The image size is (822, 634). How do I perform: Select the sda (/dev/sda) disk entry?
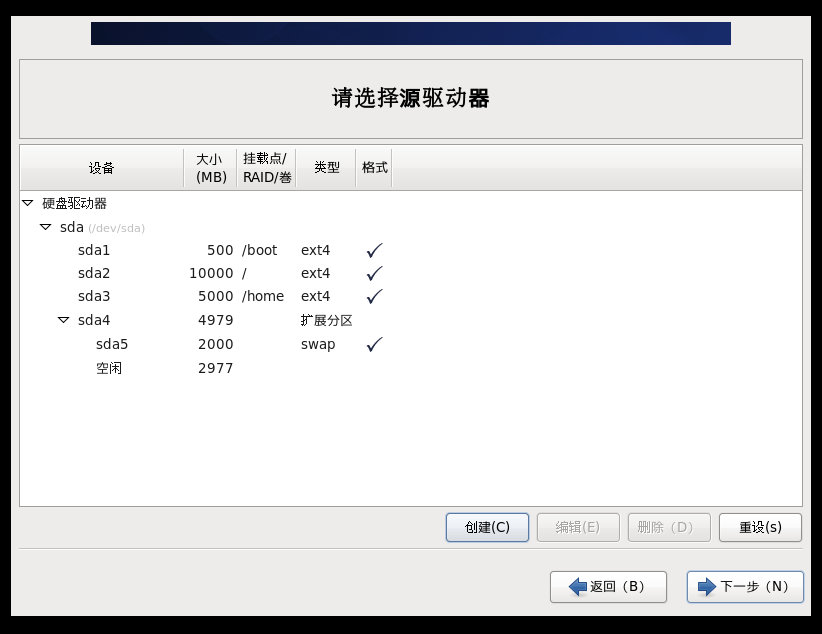pos(102,227)
